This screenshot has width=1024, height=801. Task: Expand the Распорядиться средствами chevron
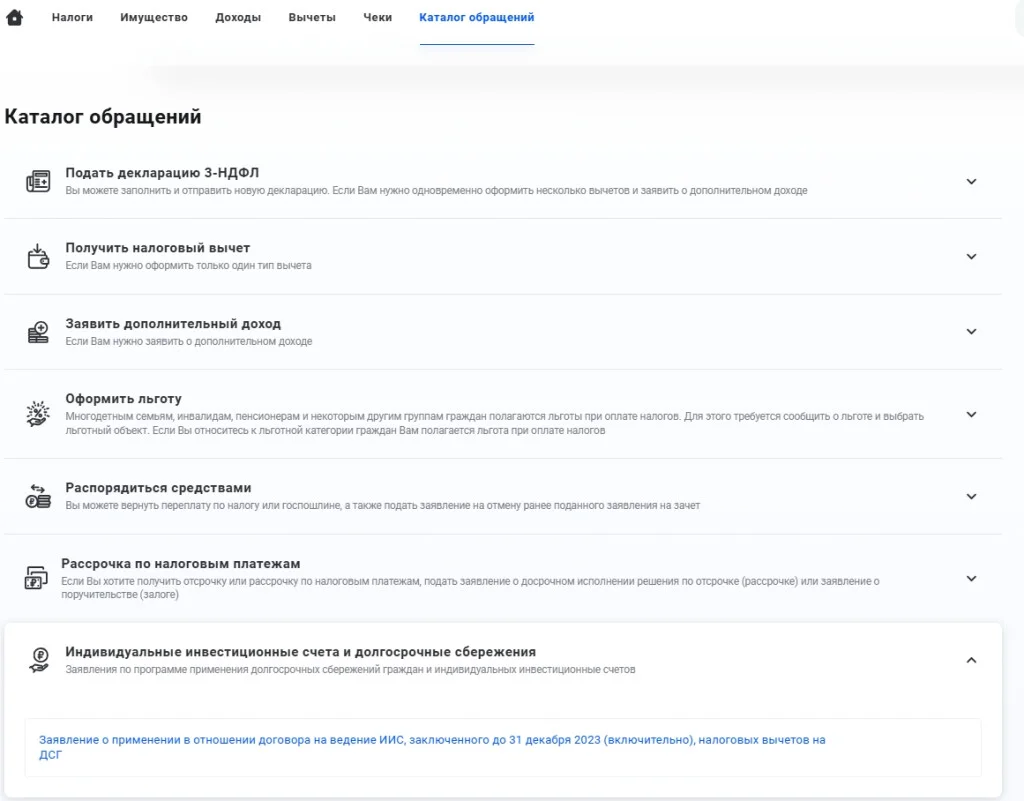coord(971,496)
